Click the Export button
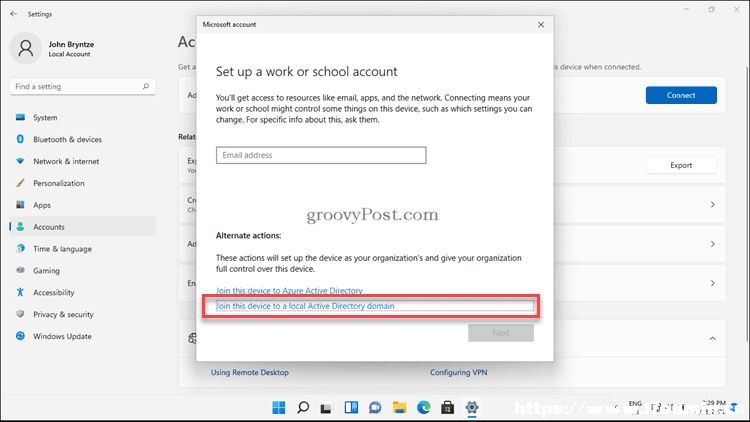 point(681,165)
